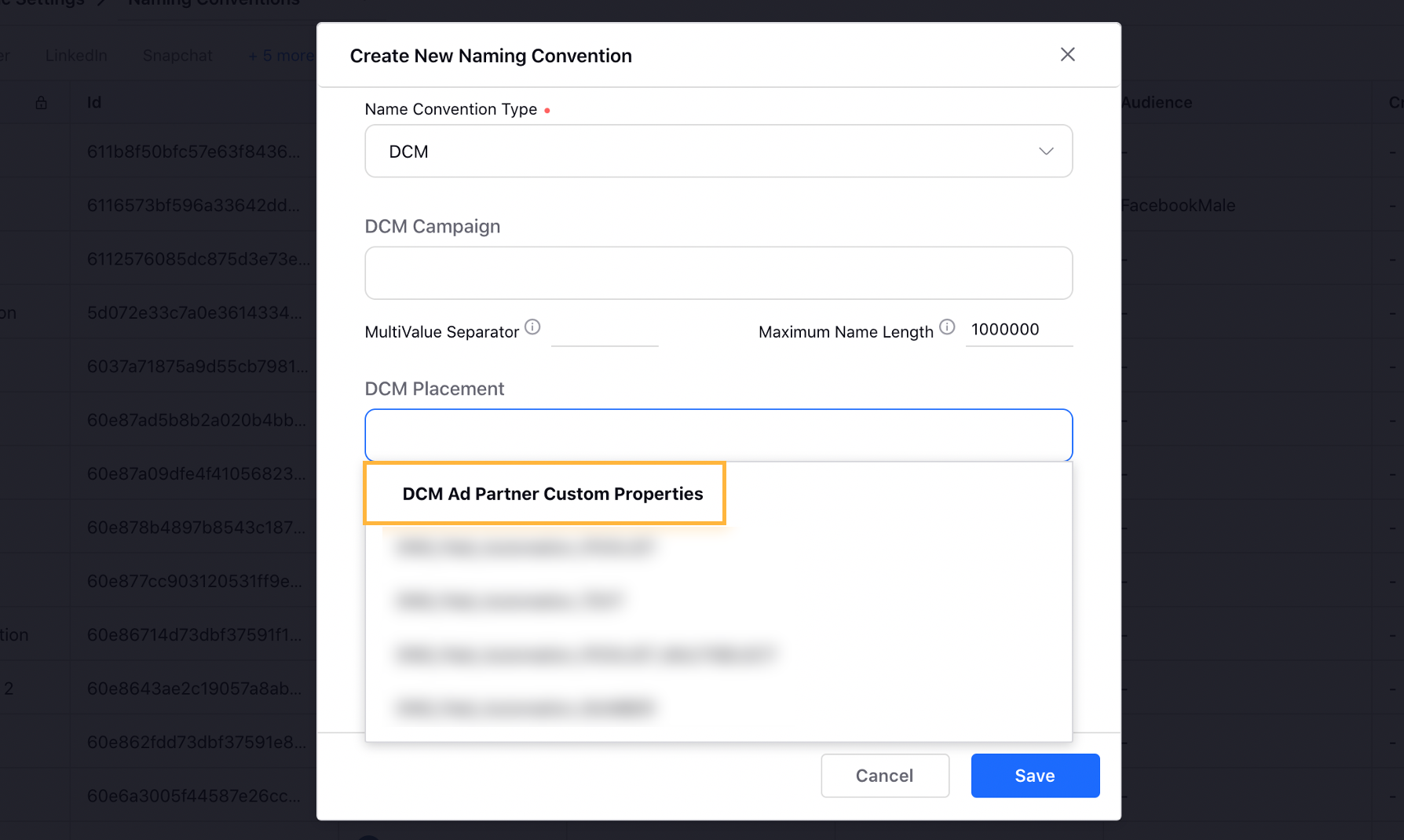The width and height of the screenshot is (1404, 840).
Task: Sort by the Id column header
Action: (x=94, y=102)
